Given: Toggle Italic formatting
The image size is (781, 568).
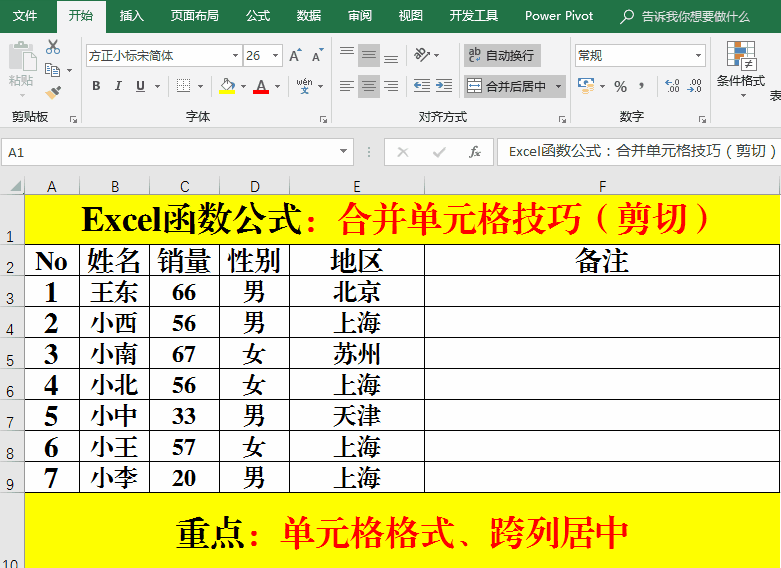Looking at the screenshot, I should pyautogui.click(x=118, y=87).
